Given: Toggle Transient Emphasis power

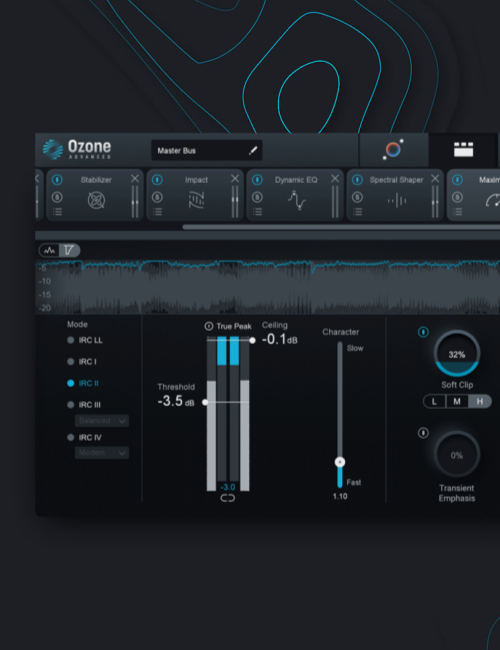Looking at the screenshot, I should pyautogui.click(x=423, y=433).
